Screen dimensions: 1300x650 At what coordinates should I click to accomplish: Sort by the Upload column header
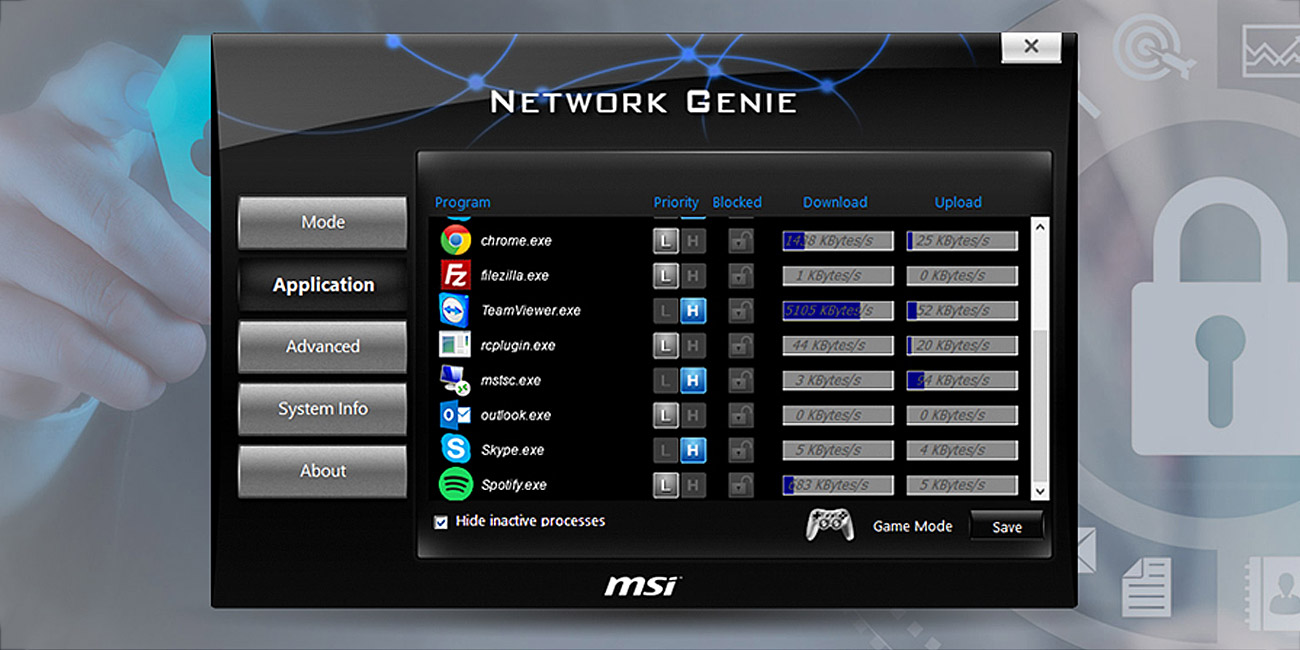click(x=958, y=202)
